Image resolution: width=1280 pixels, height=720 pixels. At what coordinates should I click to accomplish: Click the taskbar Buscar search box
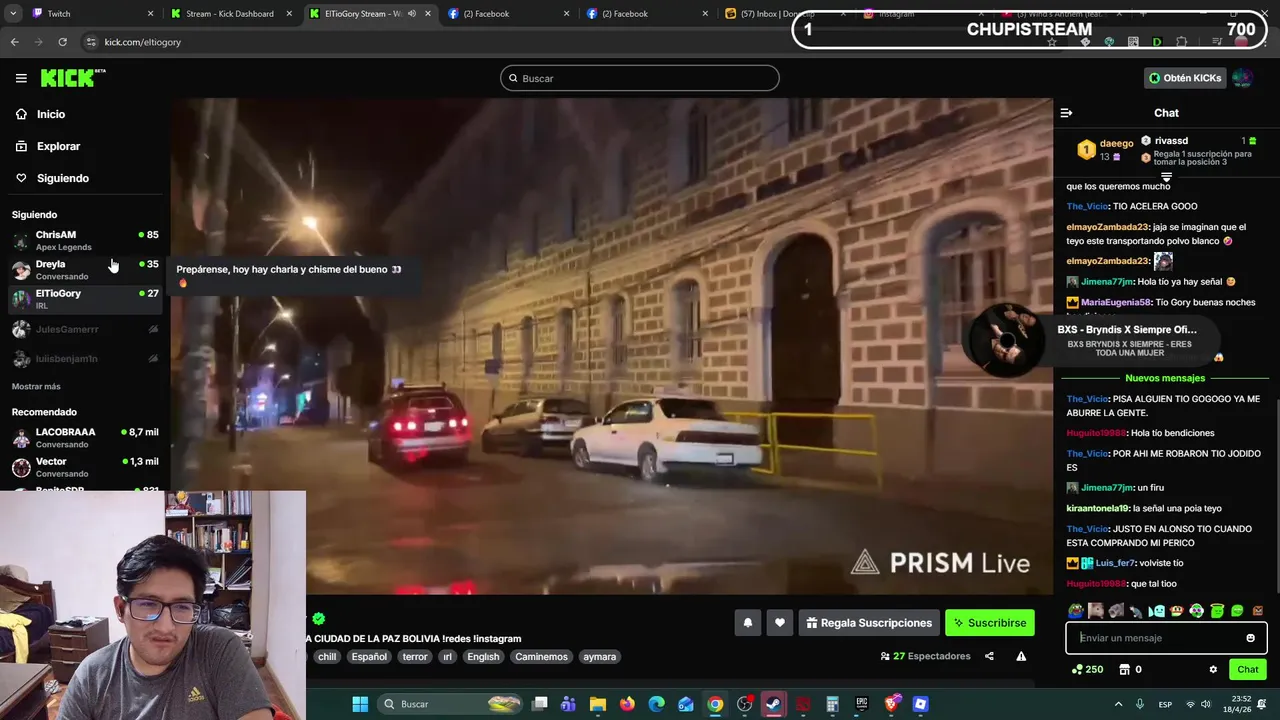[x=451, y=704]
